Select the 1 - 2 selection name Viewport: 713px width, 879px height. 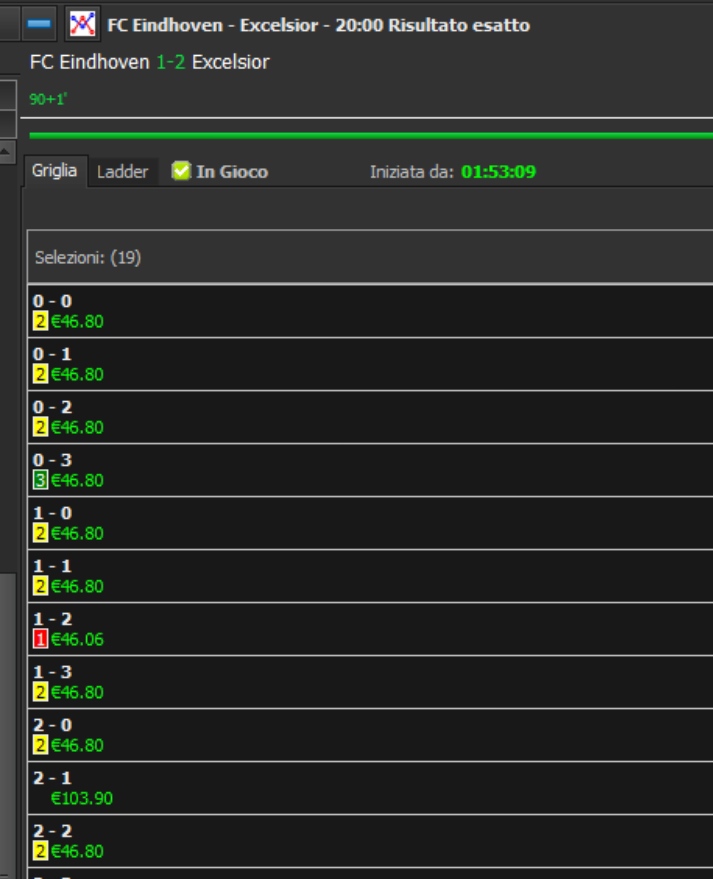(x=52, y=619)
